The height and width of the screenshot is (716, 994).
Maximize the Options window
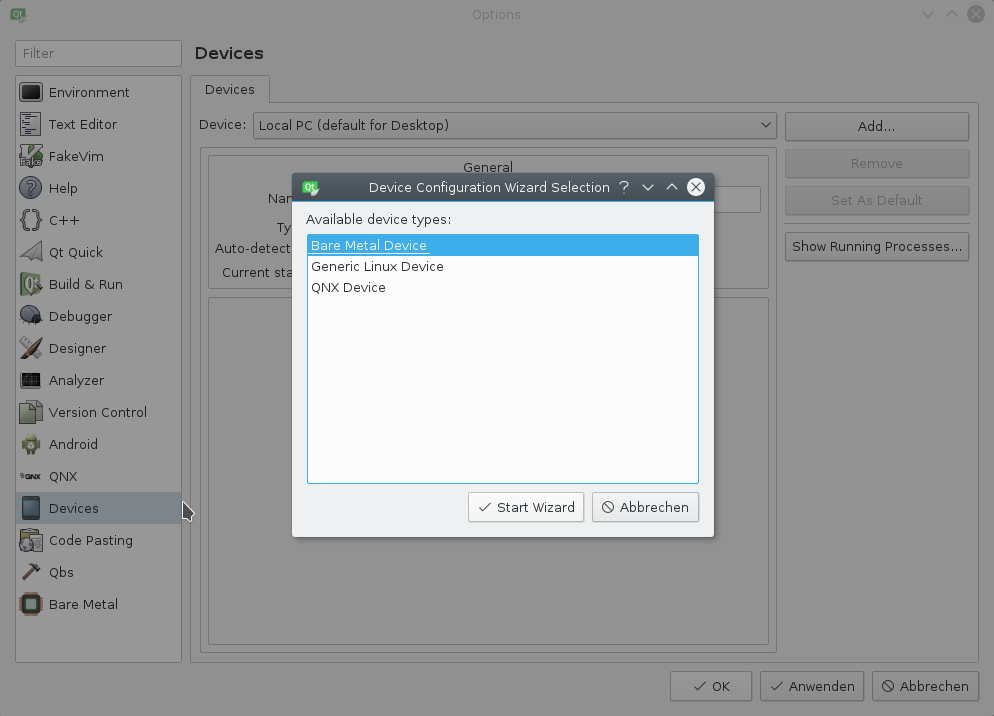[x=952, y=14]
